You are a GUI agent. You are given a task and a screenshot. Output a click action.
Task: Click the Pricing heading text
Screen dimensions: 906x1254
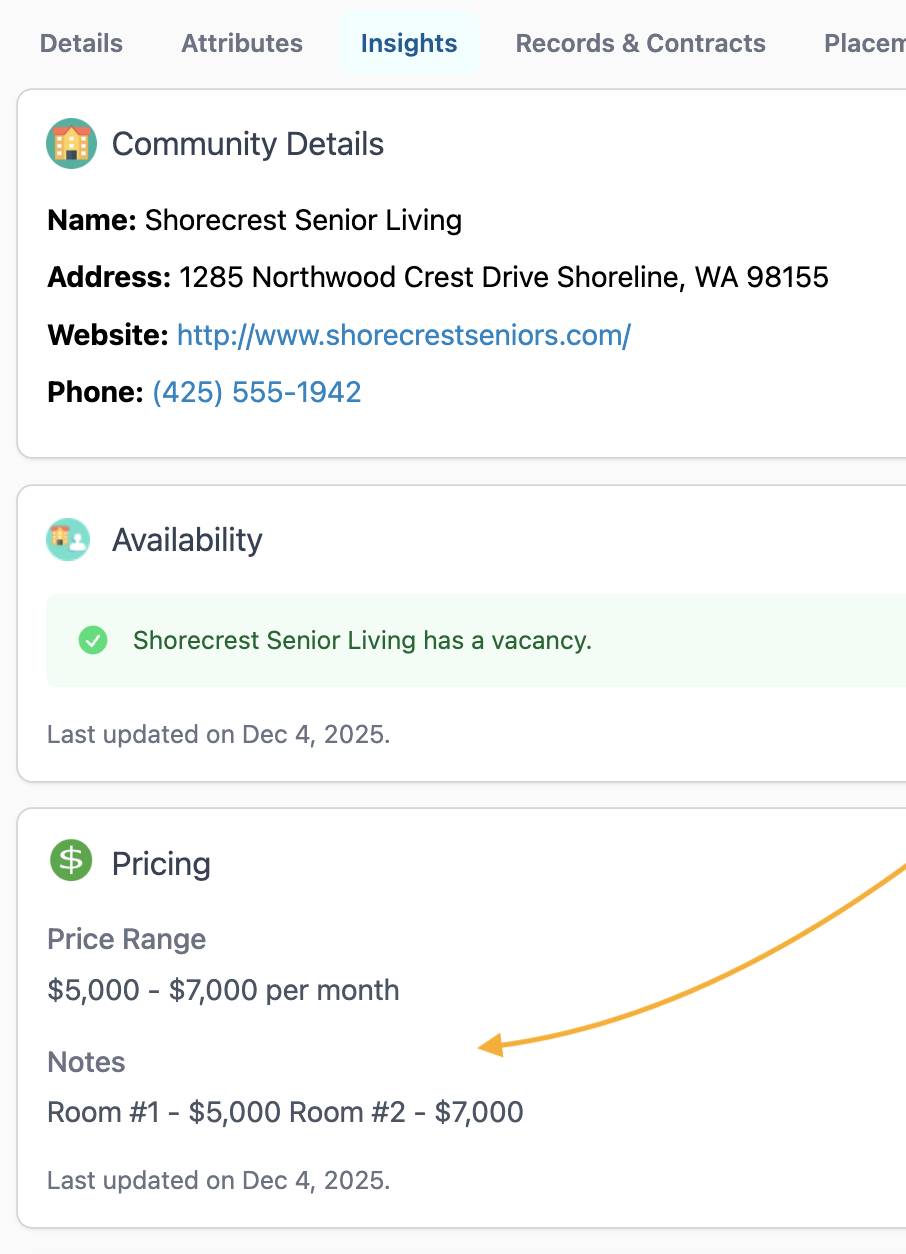[x=161, y=864]
